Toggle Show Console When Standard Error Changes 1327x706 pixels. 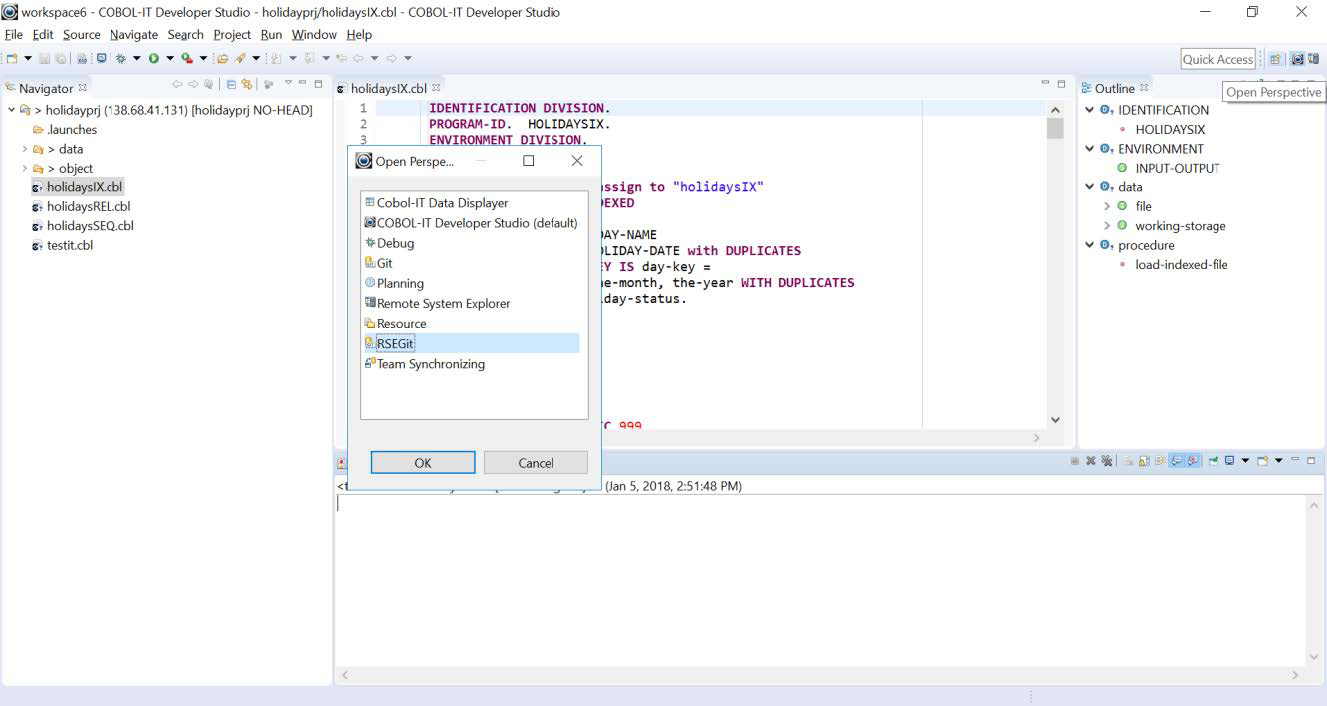1193,461
